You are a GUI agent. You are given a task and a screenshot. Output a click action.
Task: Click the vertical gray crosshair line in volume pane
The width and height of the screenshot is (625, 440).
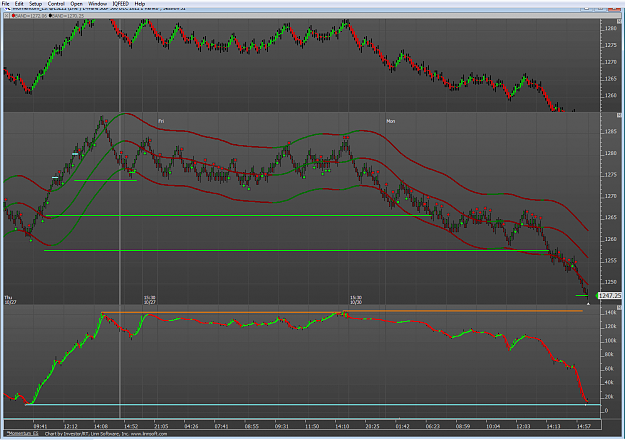click(120, 361)
